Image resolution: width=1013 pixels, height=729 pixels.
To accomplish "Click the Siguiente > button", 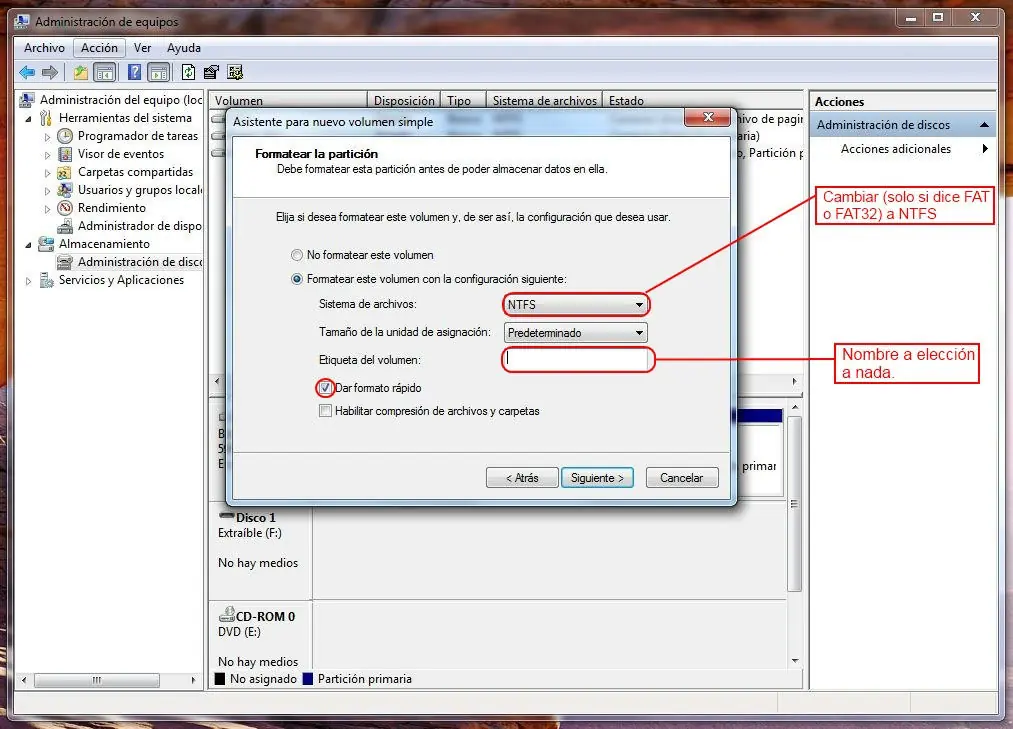I will 597,478.
